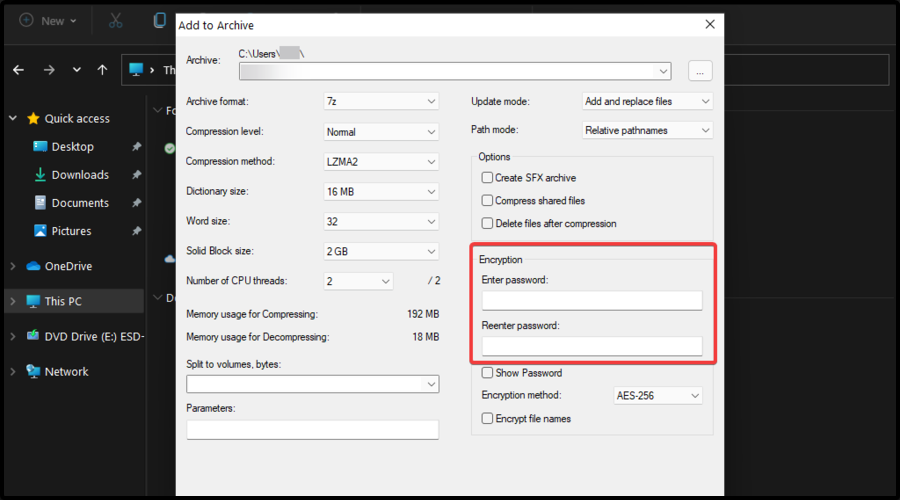Enable Encrypt file names option
The image size is (900, 500).
488,419
